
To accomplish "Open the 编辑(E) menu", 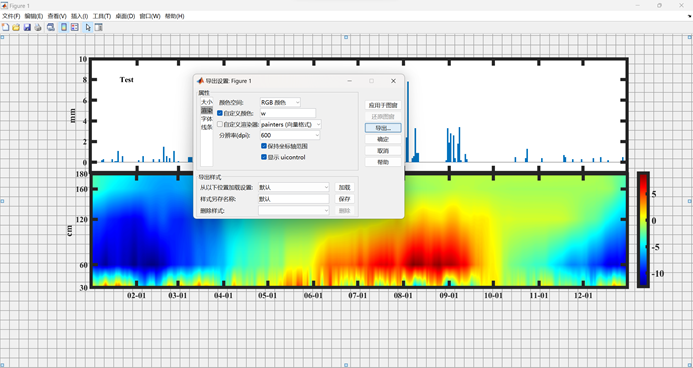I will (34, 16).
